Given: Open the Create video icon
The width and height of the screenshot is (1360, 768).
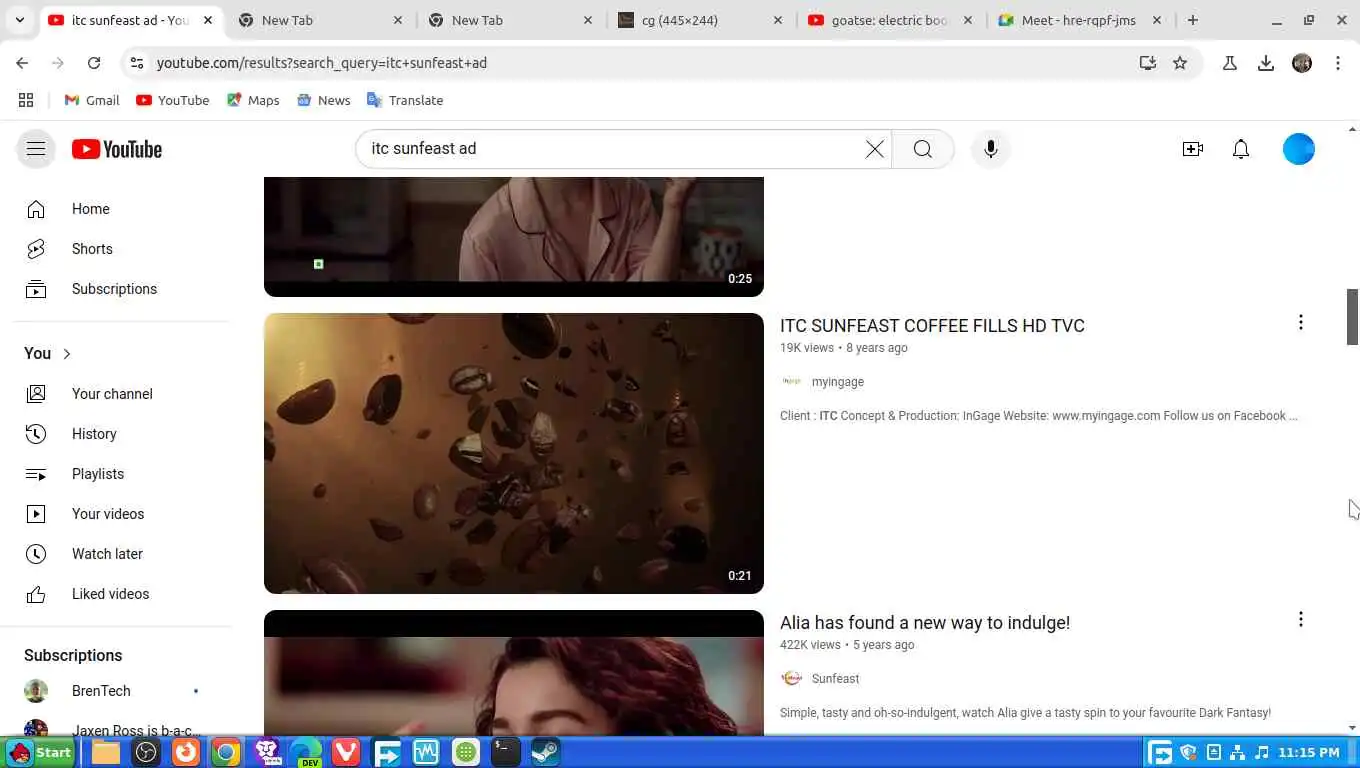Looking at the screenshot, I should pos(1192,149).
